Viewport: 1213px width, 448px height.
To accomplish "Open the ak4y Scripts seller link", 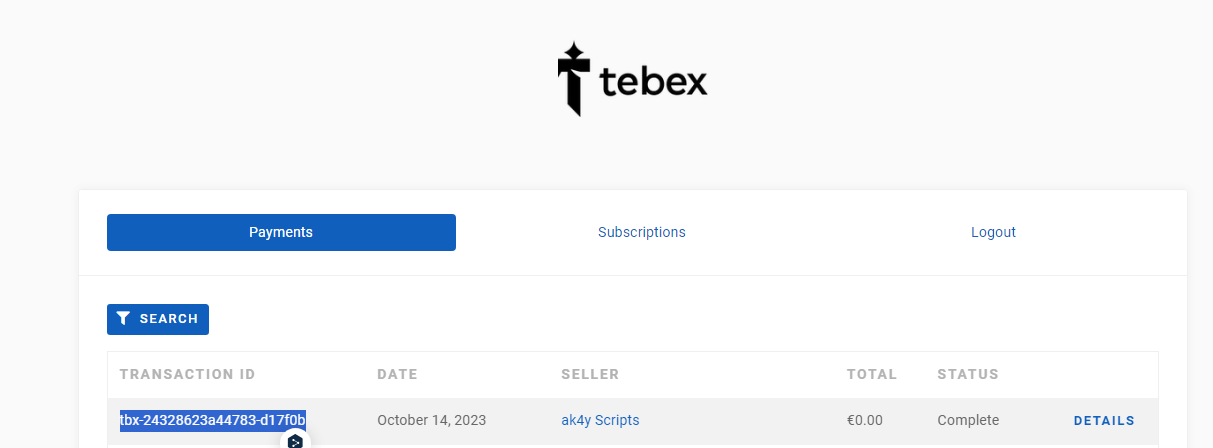I will tap(600, 421).
